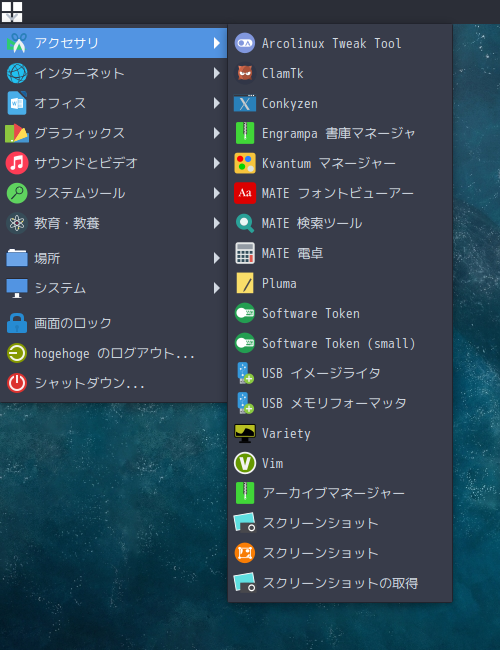The width and height of the screenshot is (500, 650).
Task: Launch Software Token (small)
Action: click(340, 343)
